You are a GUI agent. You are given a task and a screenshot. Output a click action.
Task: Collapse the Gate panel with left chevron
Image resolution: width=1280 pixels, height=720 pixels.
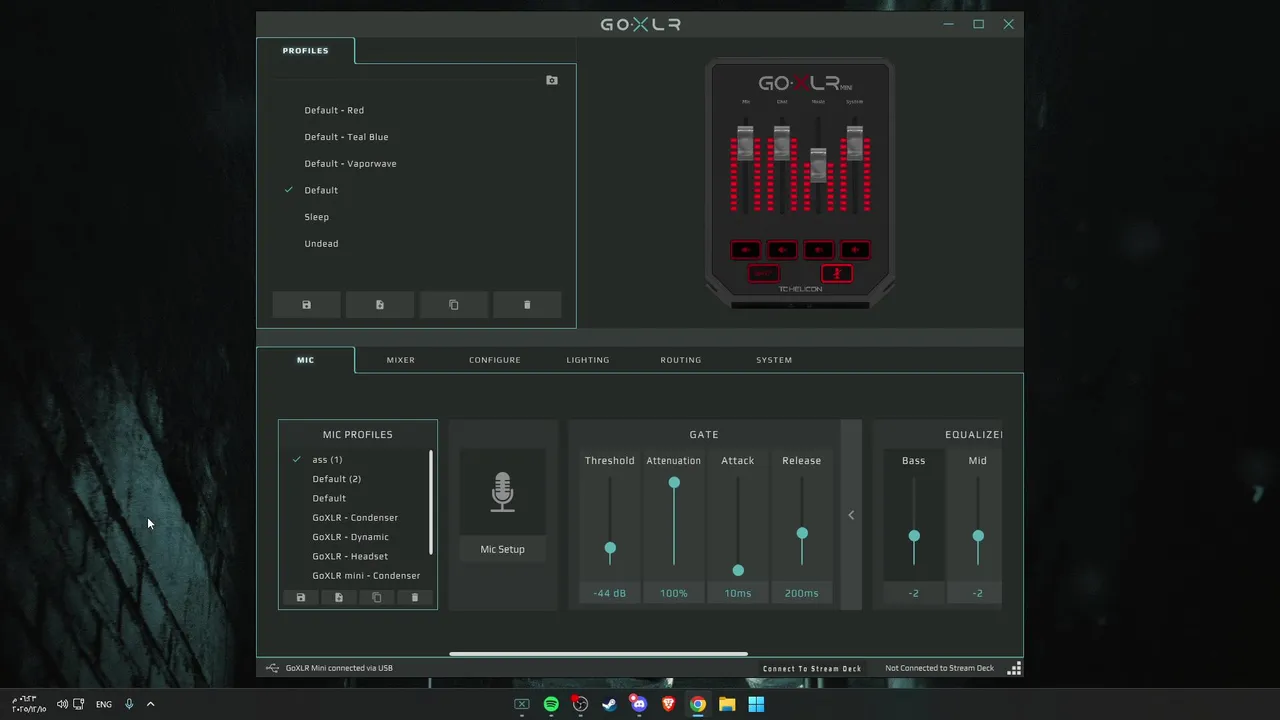coord(851,515)
